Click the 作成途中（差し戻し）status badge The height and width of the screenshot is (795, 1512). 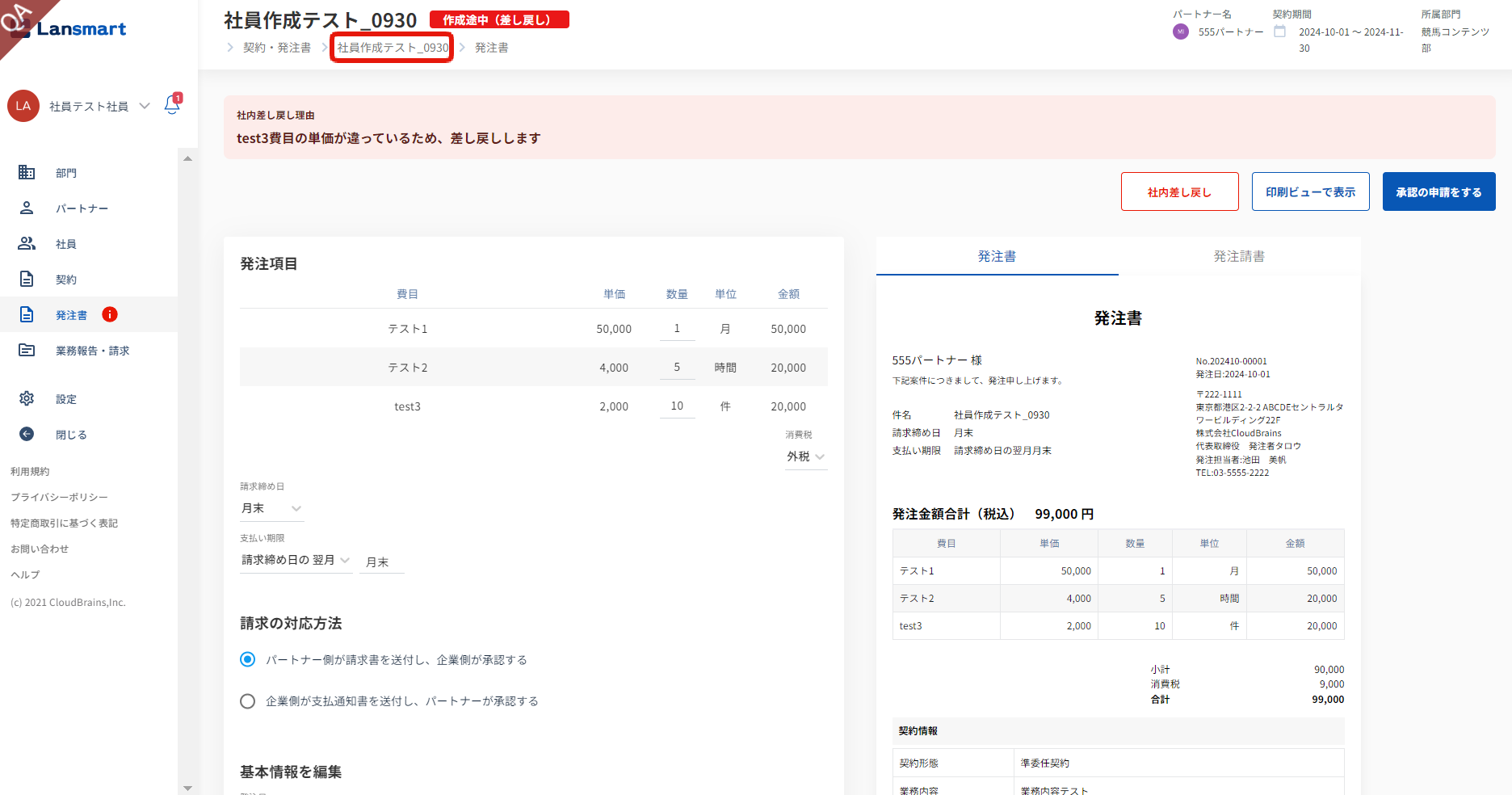[x=499, y=19]
